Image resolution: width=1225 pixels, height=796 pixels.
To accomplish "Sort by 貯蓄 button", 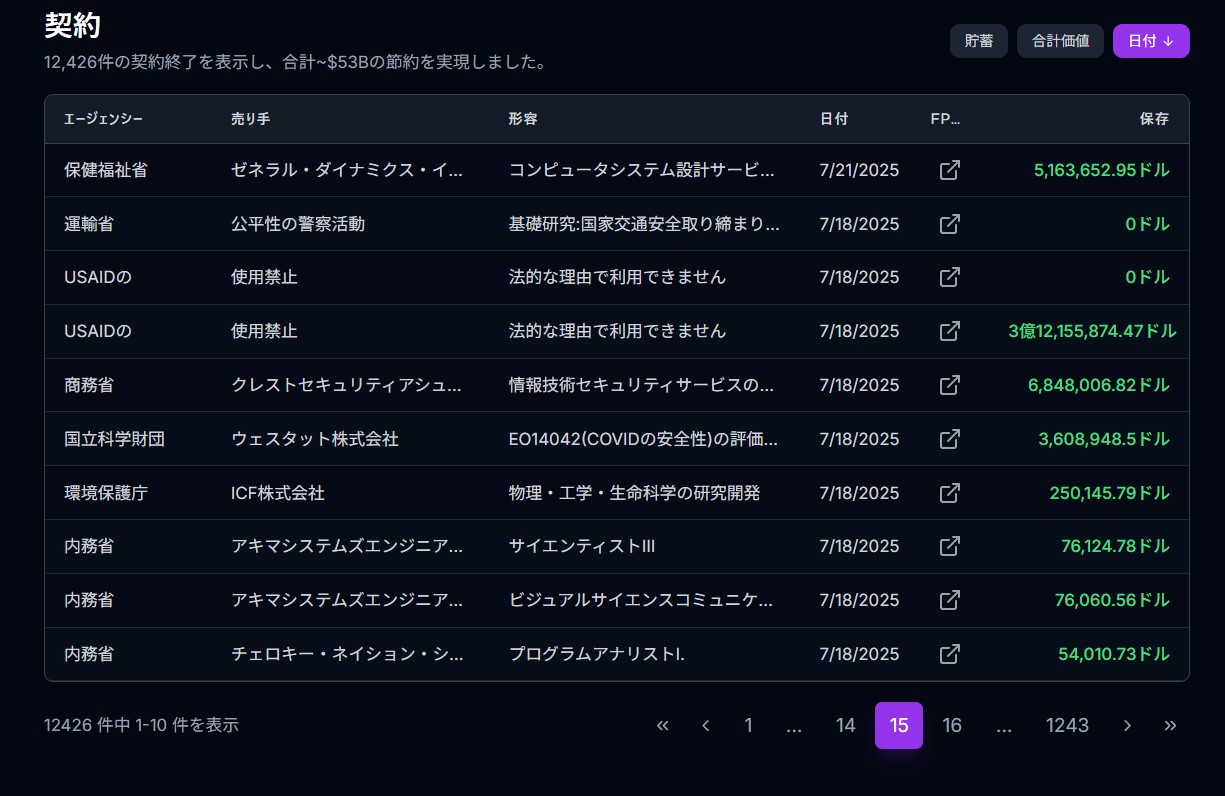I will [x=979, y=41].
